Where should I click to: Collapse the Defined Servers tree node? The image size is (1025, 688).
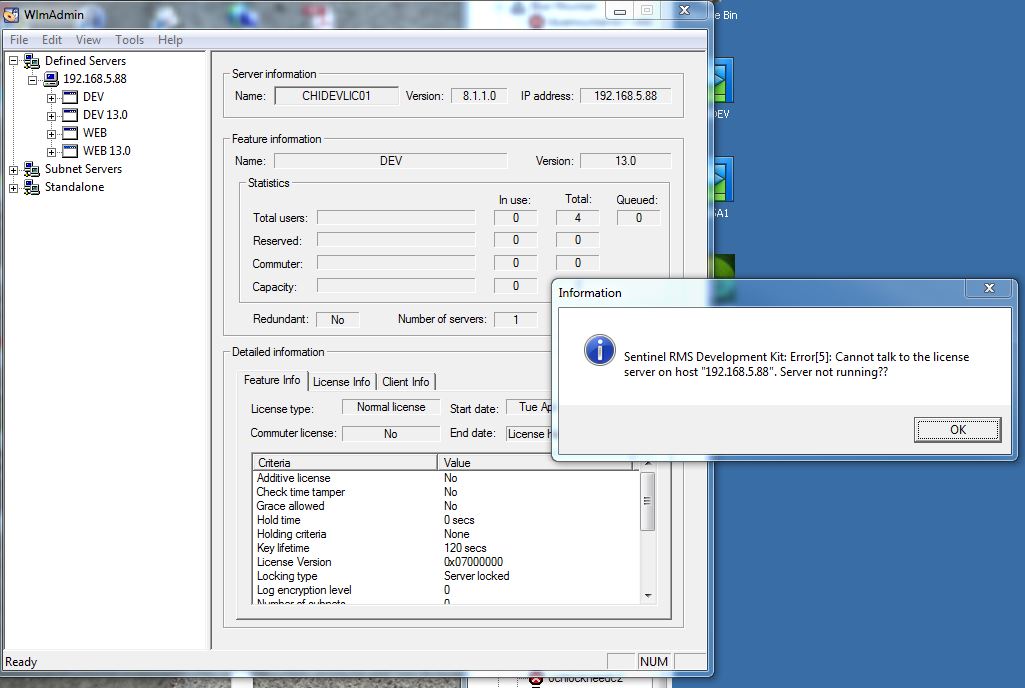(x=13, y=61)
